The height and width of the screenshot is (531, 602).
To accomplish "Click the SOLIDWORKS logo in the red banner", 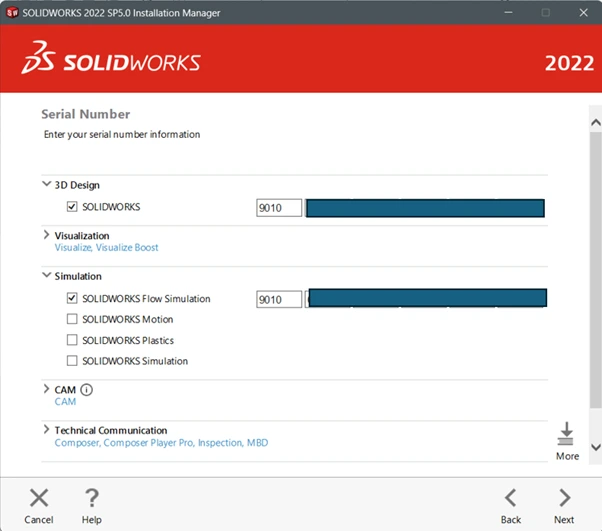I will coord(111,58).
